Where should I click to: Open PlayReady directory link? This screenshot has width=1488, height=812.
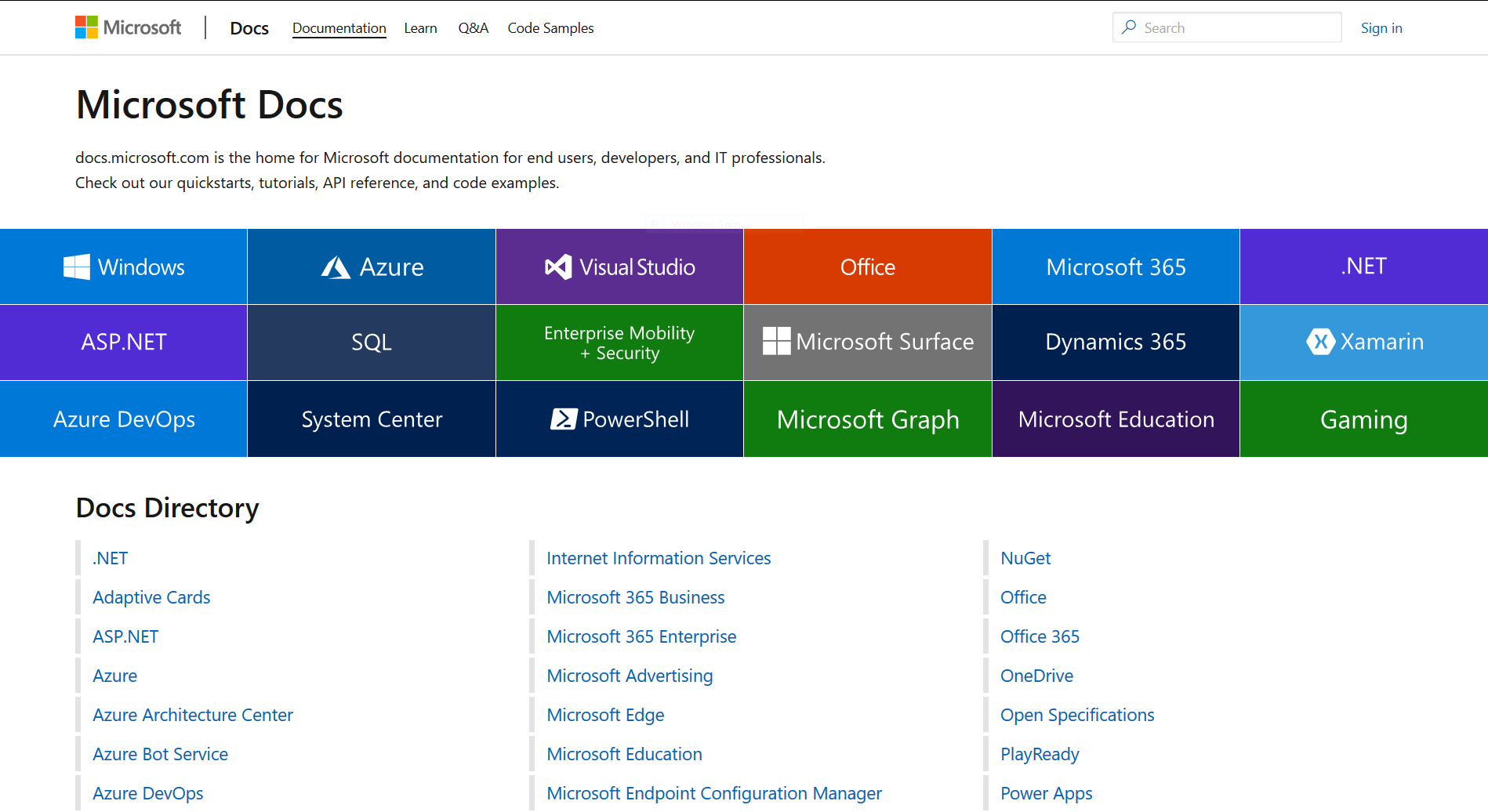coord(1040,754)
